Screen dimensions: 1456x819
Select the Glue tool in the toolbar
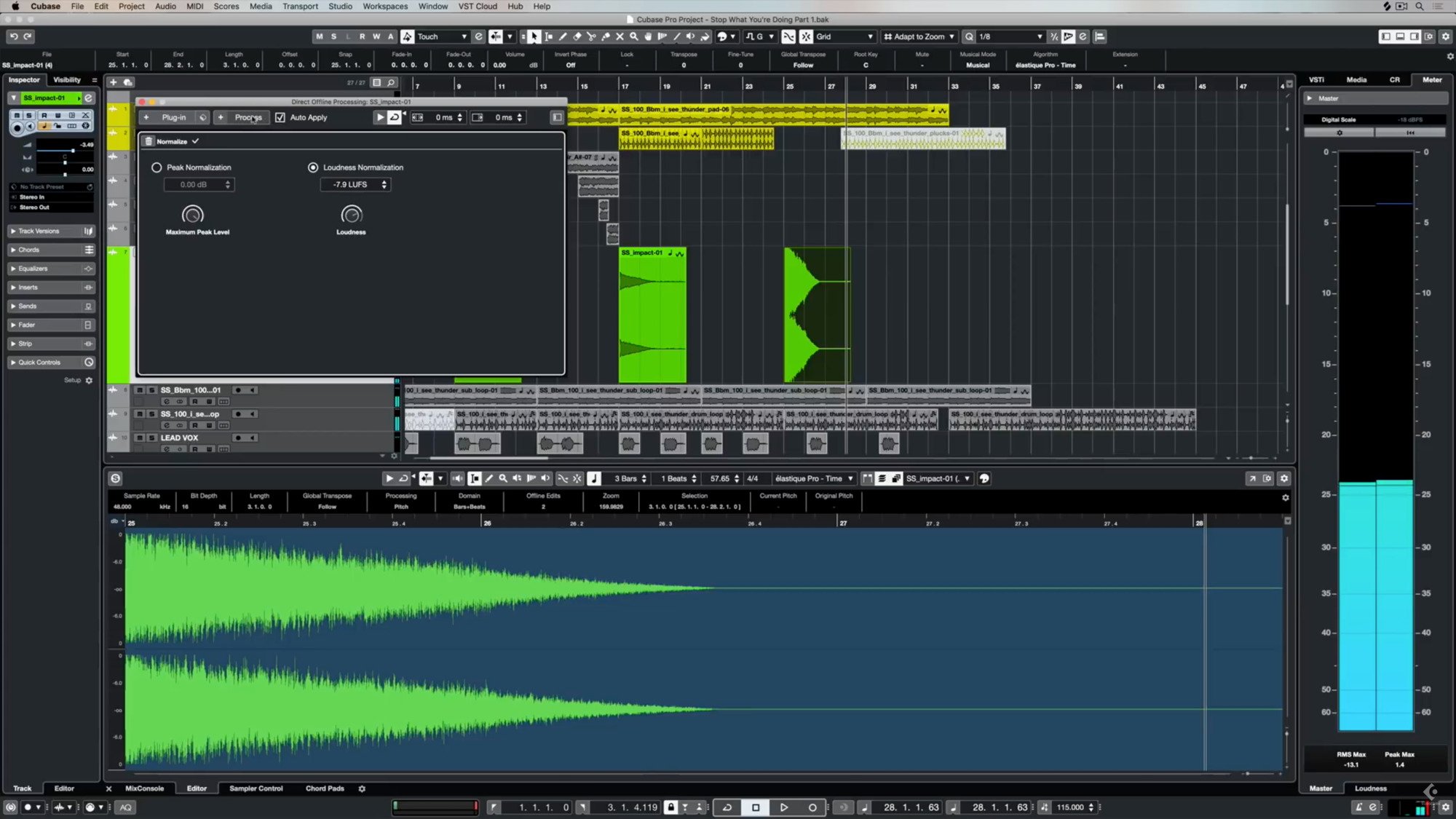(606, 36)
